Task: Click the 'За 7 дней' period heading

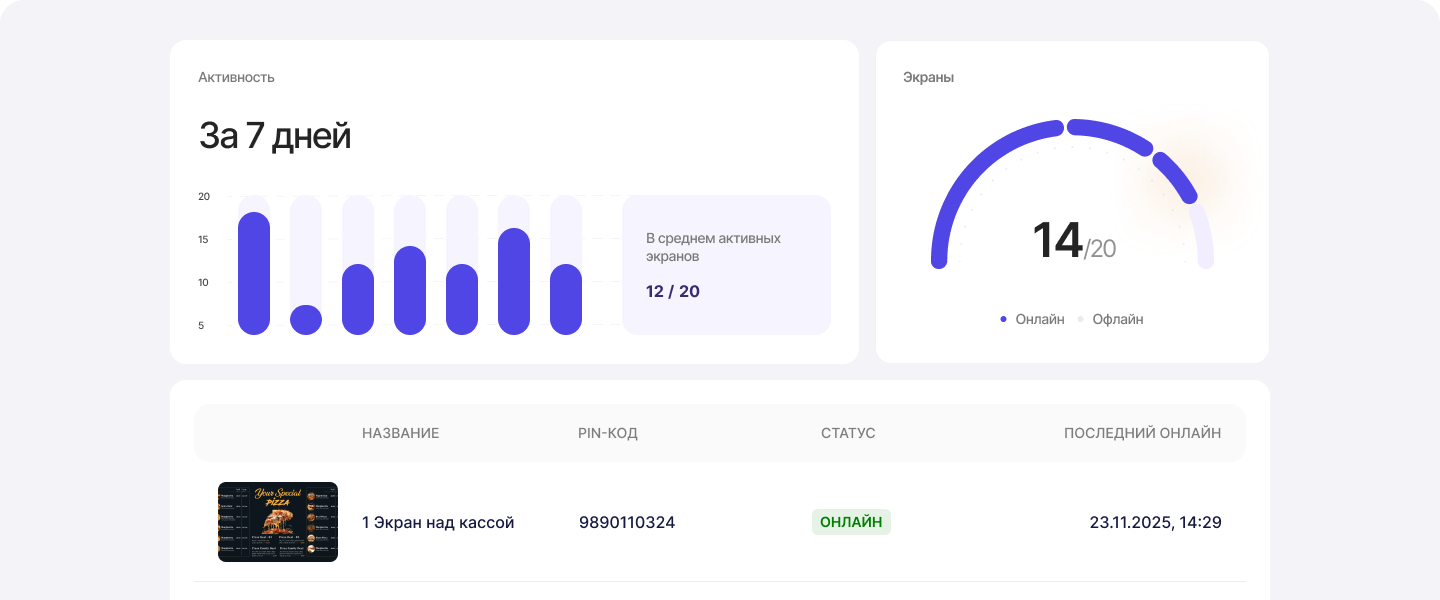Action: pyautogui.click(x=275, y=136)
